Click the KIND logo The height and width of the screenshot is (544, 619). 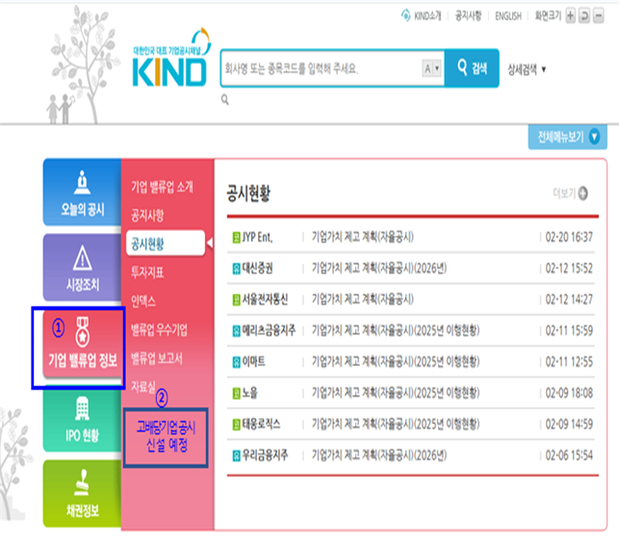pos(172,66)
